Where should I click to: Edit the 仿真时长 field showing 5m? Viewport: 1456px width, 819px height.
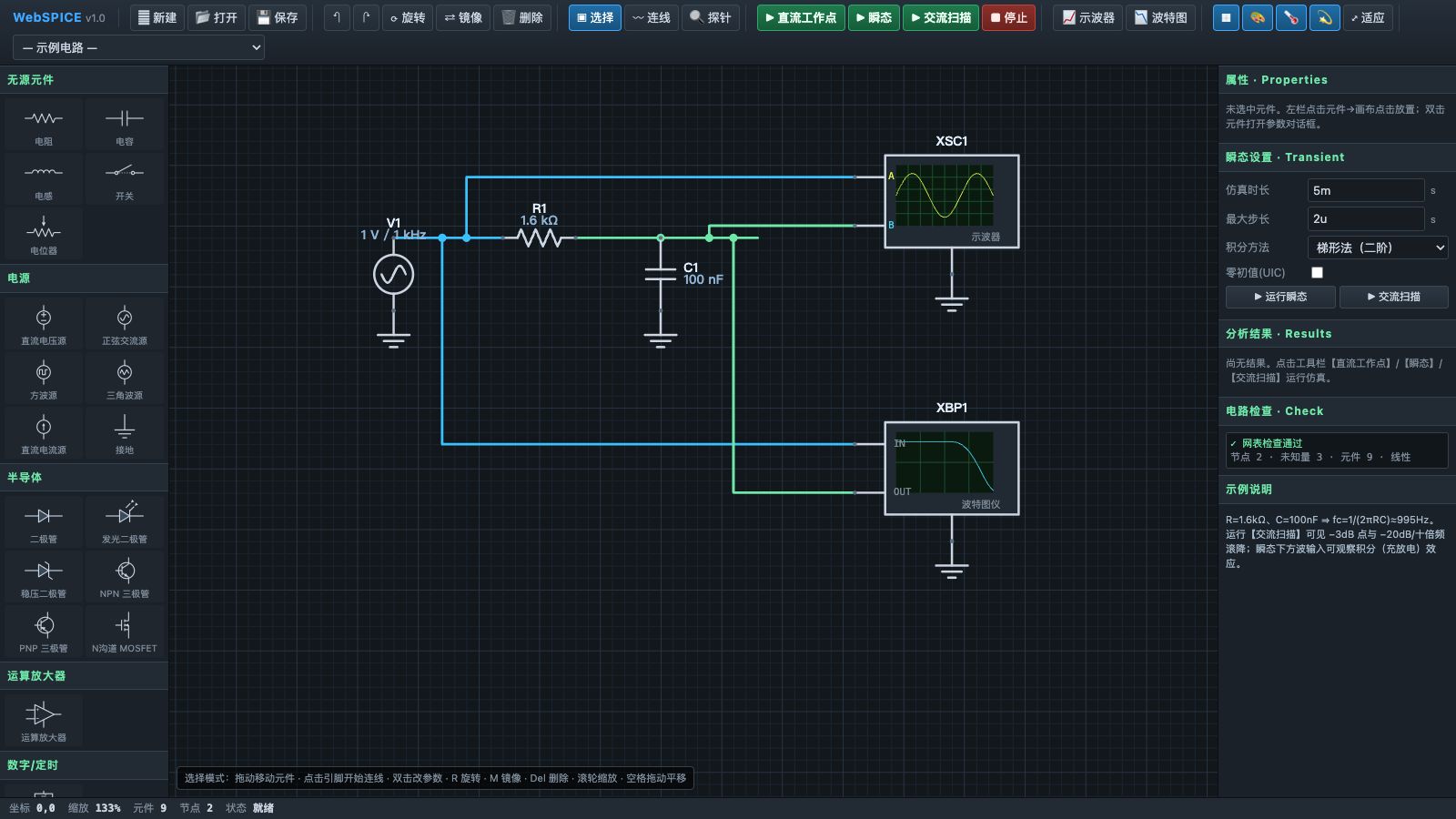[x=1366, y=190]
